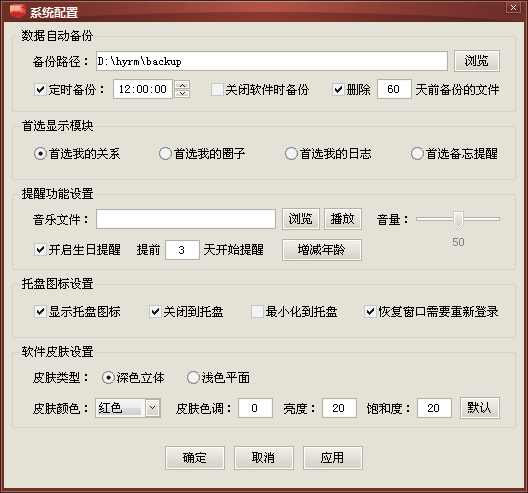Enable 最小化到托盘 checkbox
This screenshot has height=493, width=528.
click(x=257, y=311)
